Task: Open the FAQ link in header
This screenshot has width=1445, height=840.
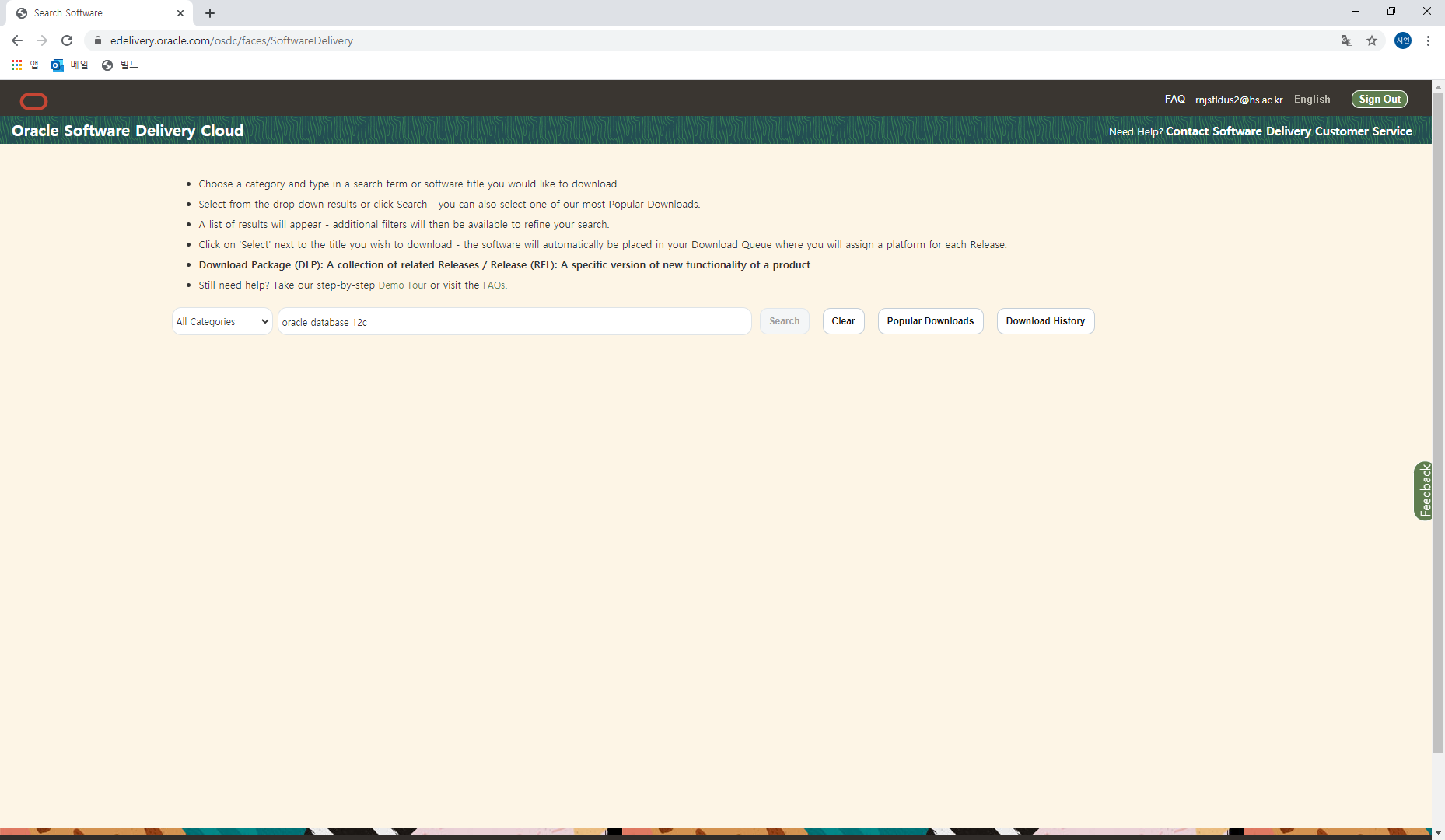Action: coord(1174,99)
